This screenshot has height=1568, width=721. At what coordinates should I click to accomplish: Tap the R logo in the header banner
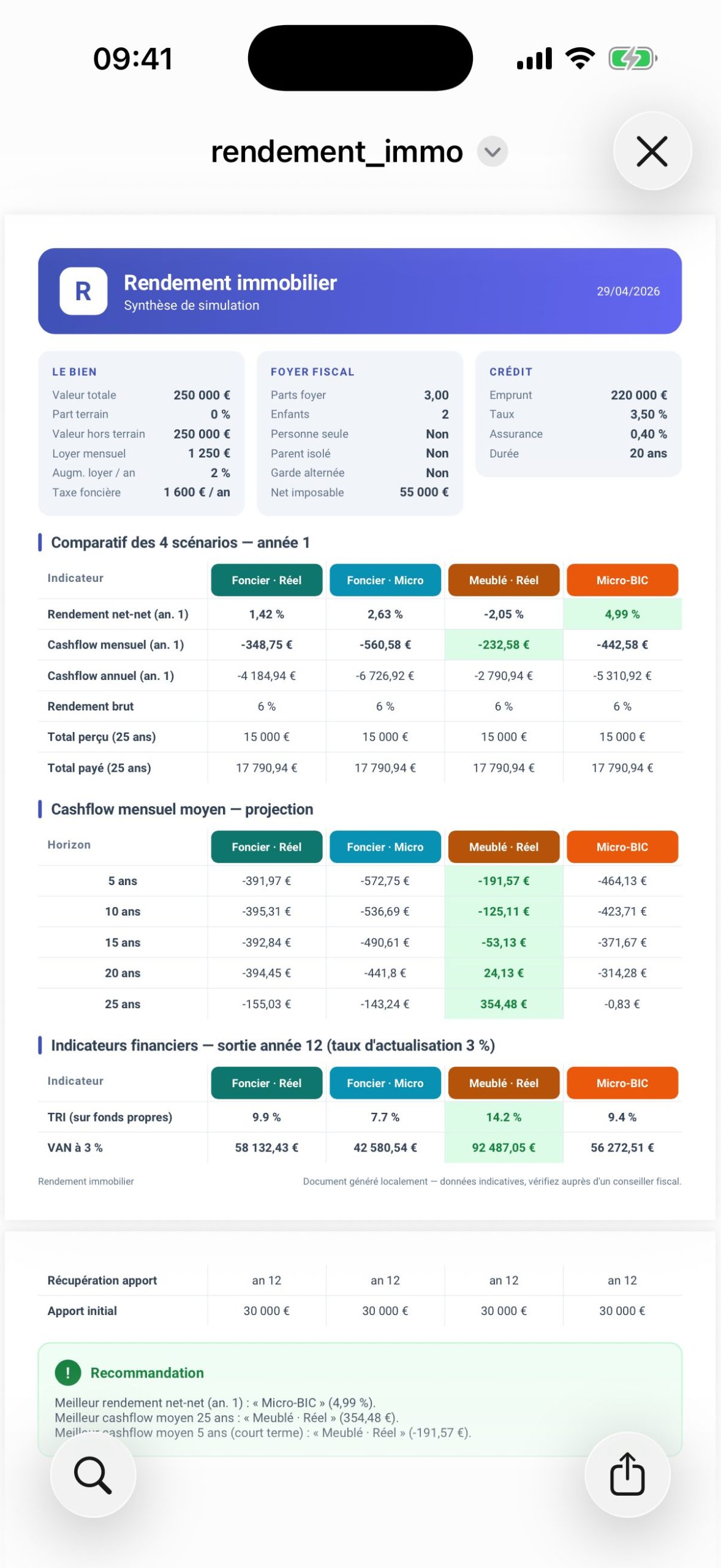pyautogui.click(x=83, y=291)
